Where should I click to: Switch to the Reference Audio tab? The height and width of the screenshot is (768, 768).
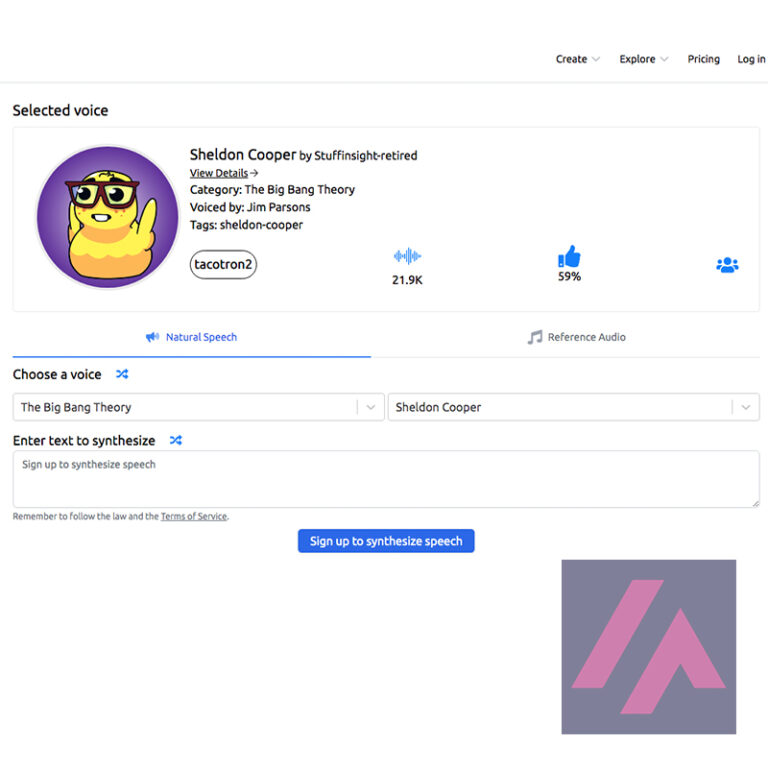tap(576, 337)
